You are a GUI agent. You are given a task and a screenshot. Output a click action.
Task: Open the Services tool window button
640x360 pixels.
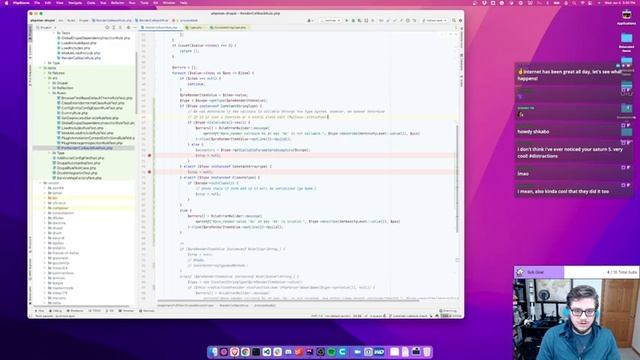point(147,311)
